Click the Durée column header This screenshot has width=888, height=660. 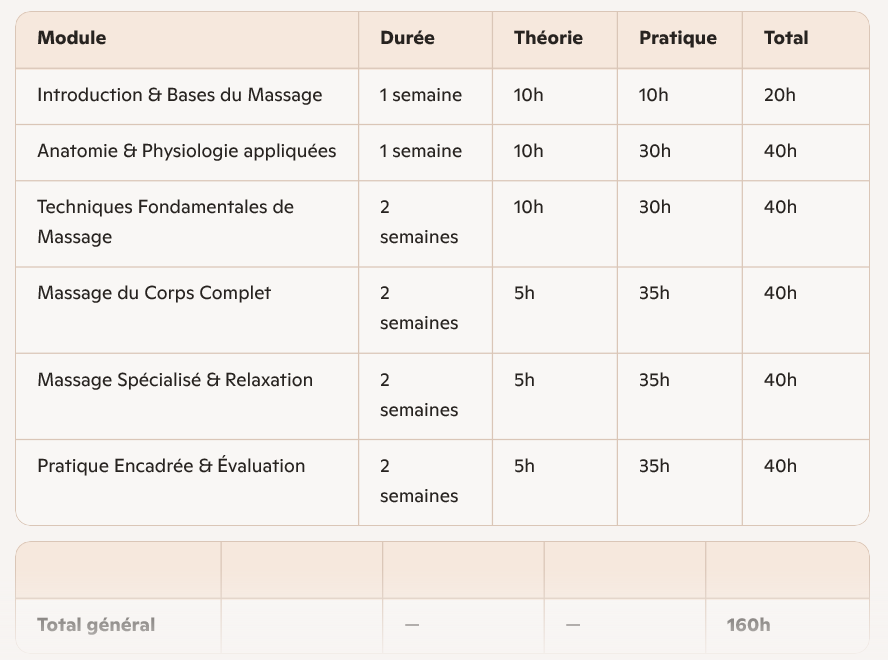407,38
